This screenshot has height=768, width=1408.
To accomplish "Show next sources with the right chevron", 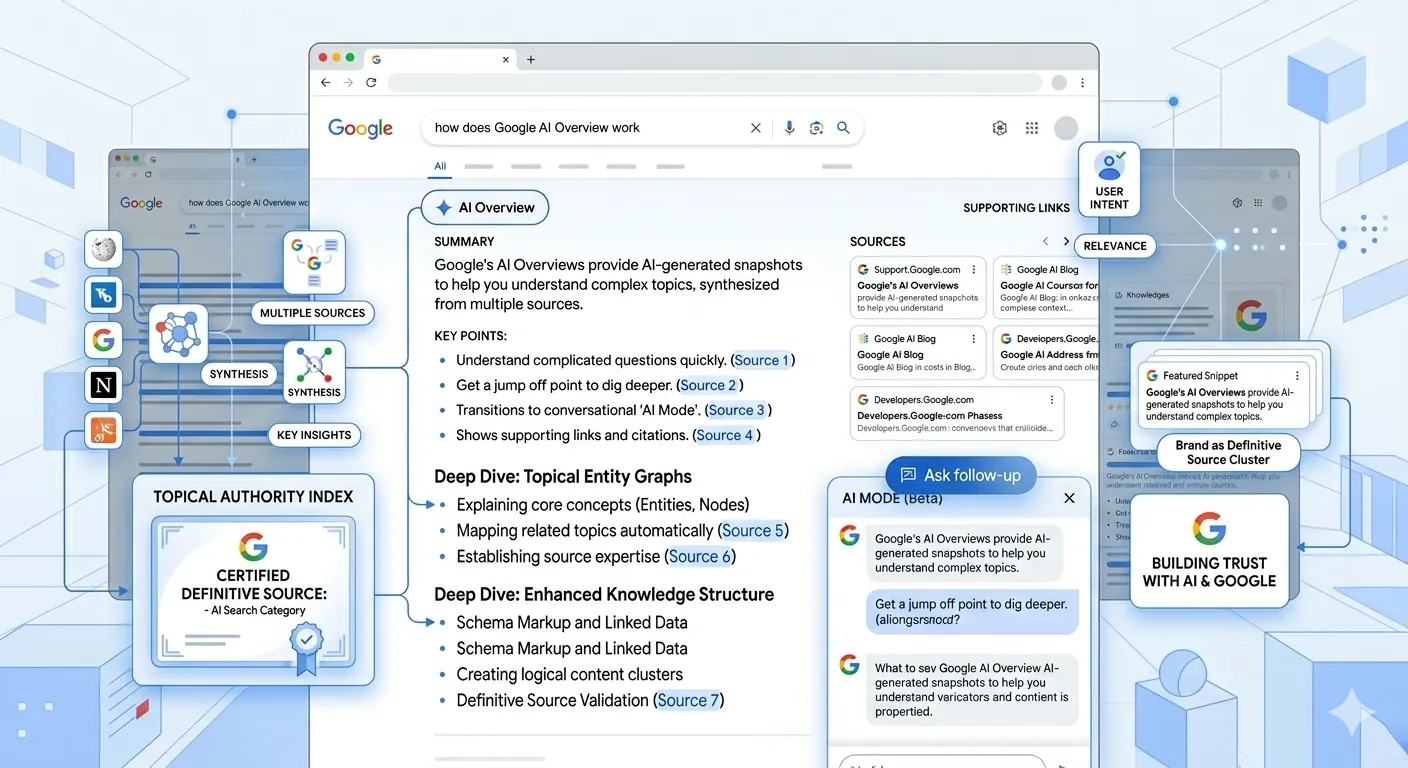I will [x=1066, y=242].
